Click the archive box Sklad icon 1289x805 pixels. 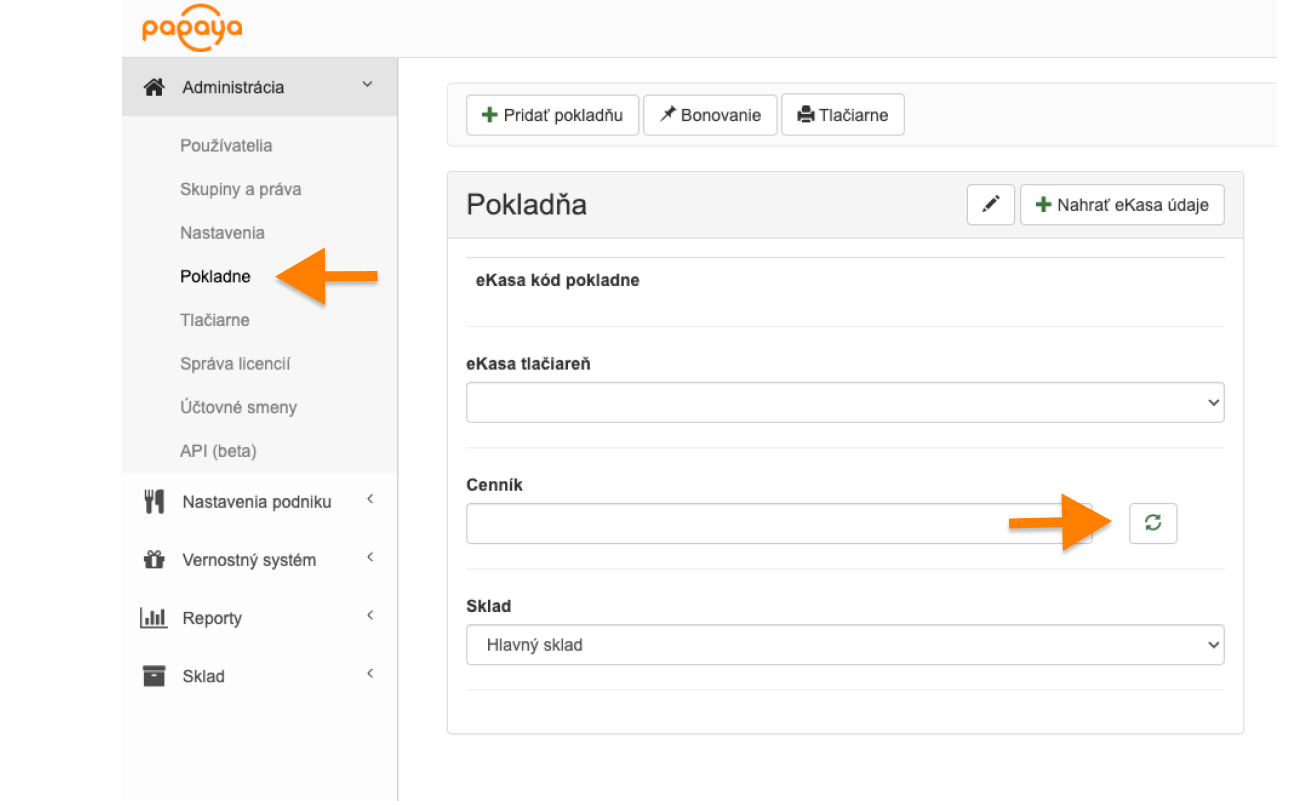(x=154, y=676)
